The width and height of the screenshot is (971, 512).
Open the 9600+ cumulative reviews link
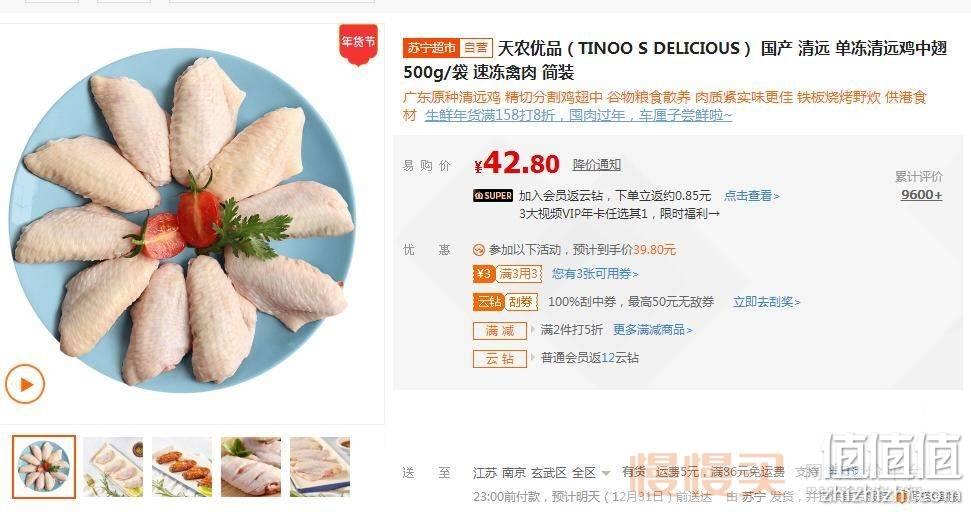coord(921,194)
